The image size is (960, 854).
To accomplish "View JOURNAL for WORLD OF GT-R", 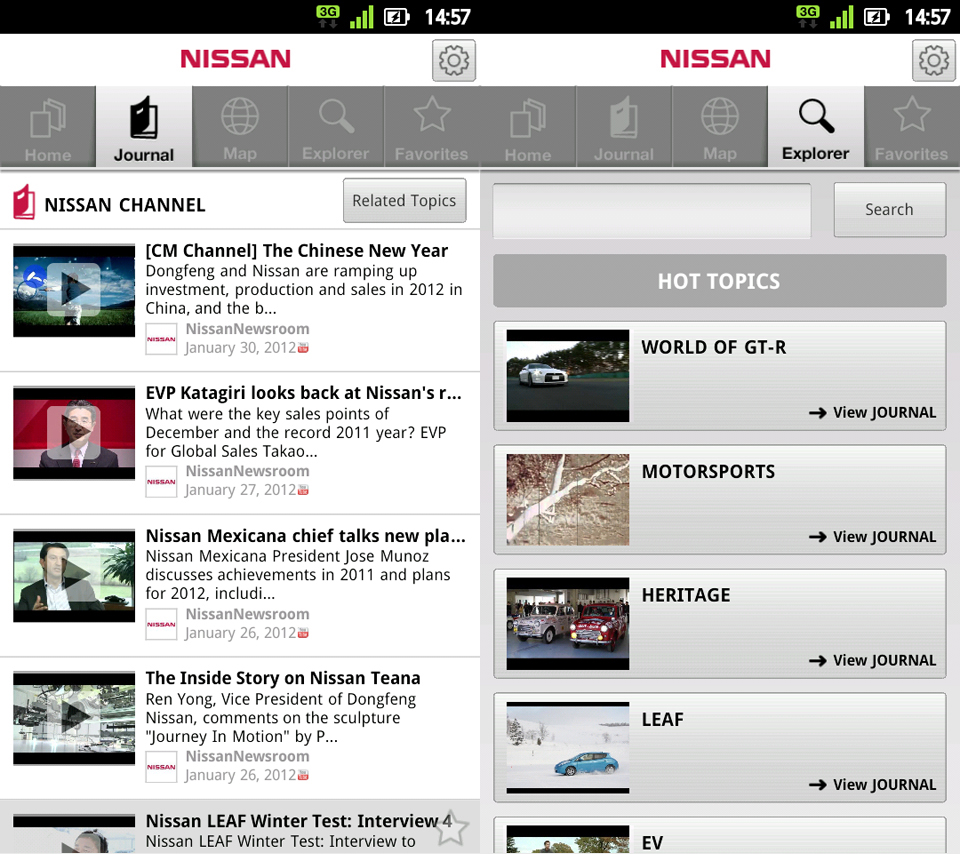I will [872, 413].
